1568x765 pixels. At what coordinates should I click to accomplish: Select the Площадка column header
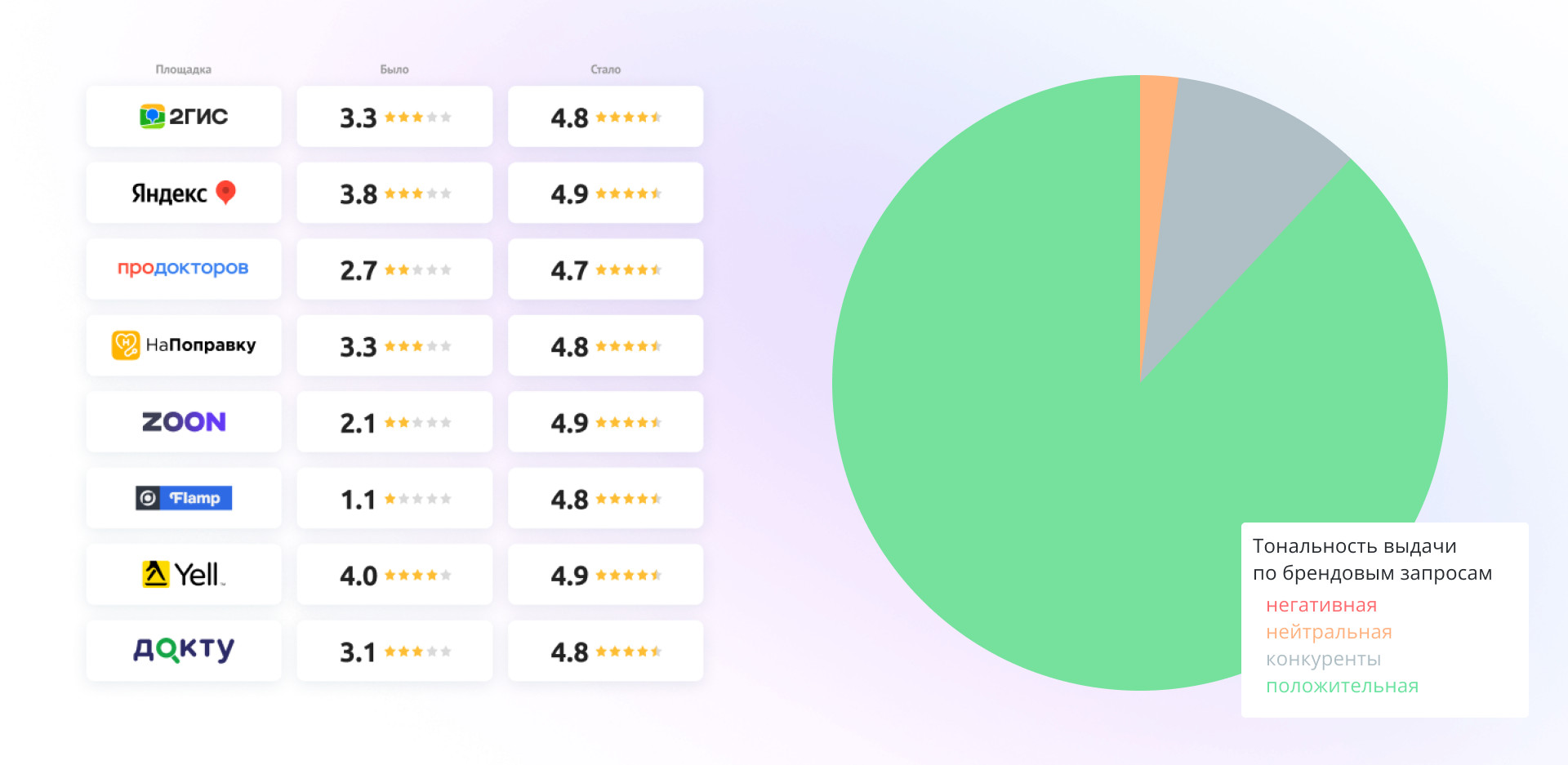tap(184, 69)
